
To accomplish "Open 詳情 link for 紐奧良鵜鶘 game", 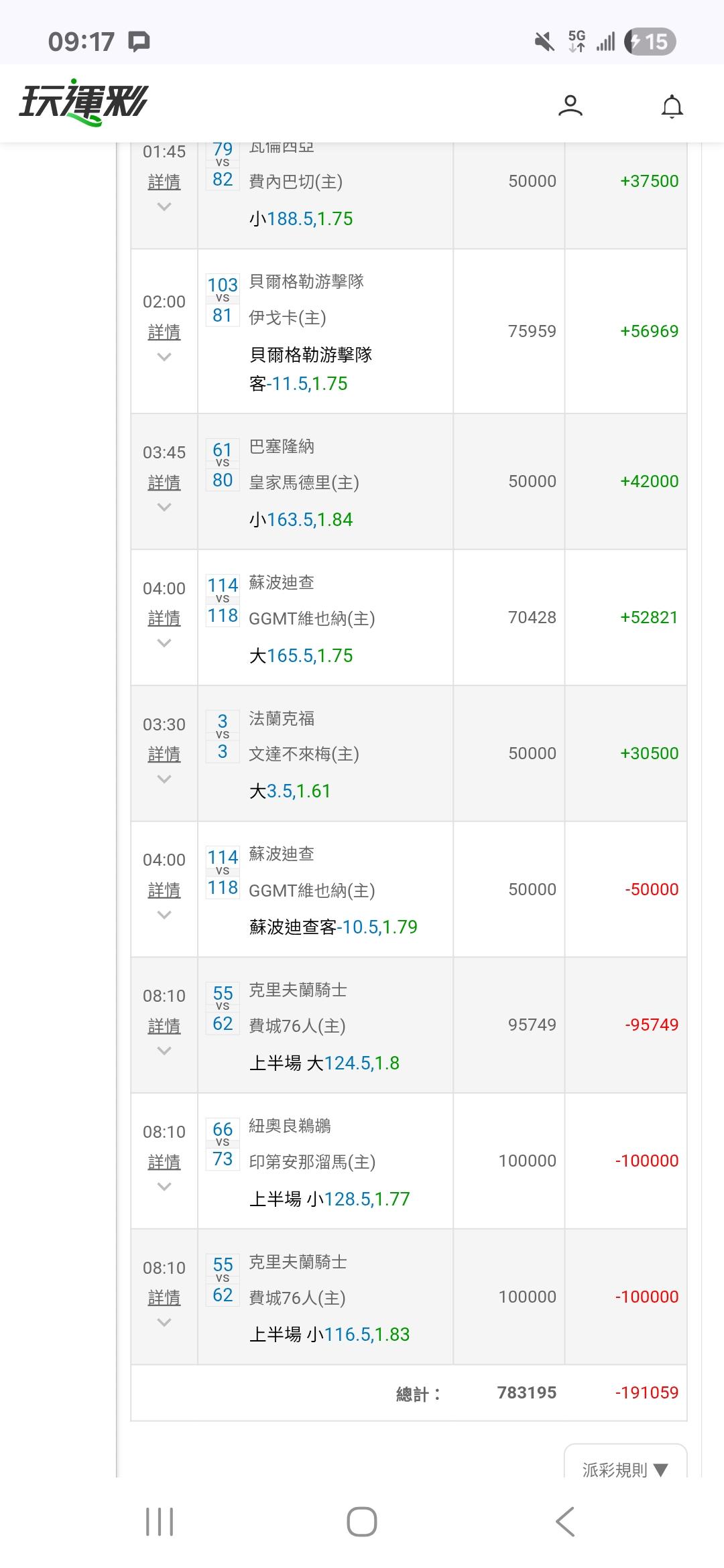I will pos(164,1162).
